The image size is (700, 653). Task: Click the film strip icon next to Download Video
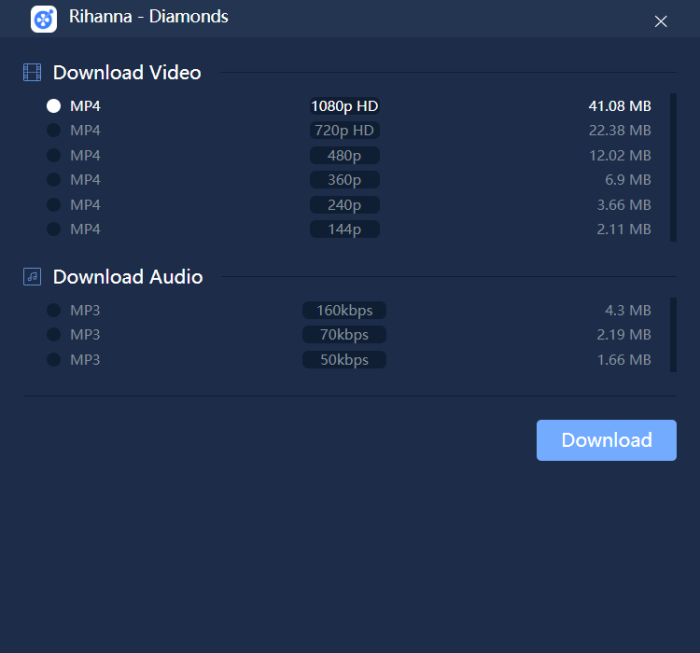pos(32,72)
